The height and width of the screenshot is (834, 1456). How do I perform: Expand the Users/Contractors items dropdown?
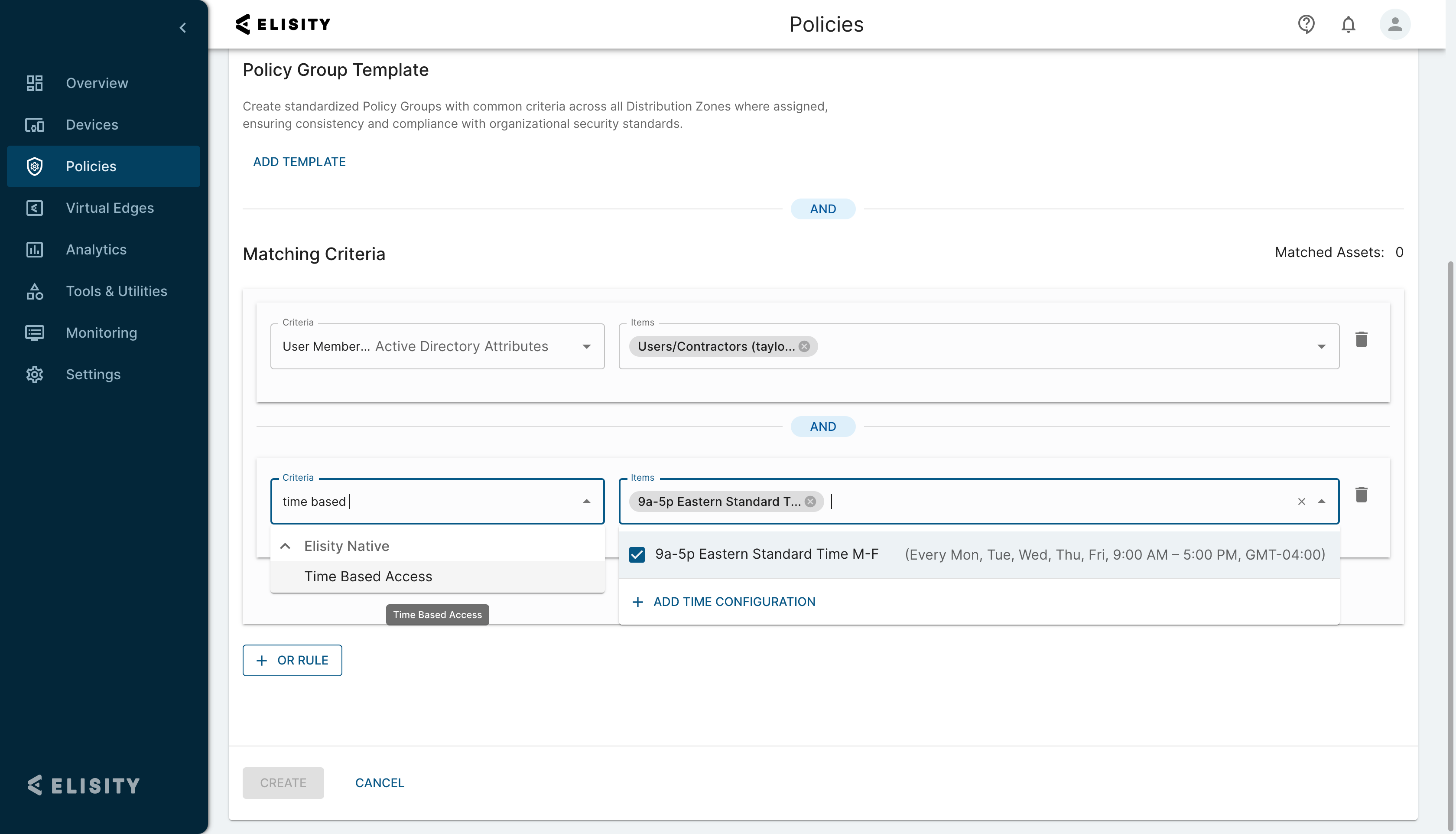[1322, 346]
